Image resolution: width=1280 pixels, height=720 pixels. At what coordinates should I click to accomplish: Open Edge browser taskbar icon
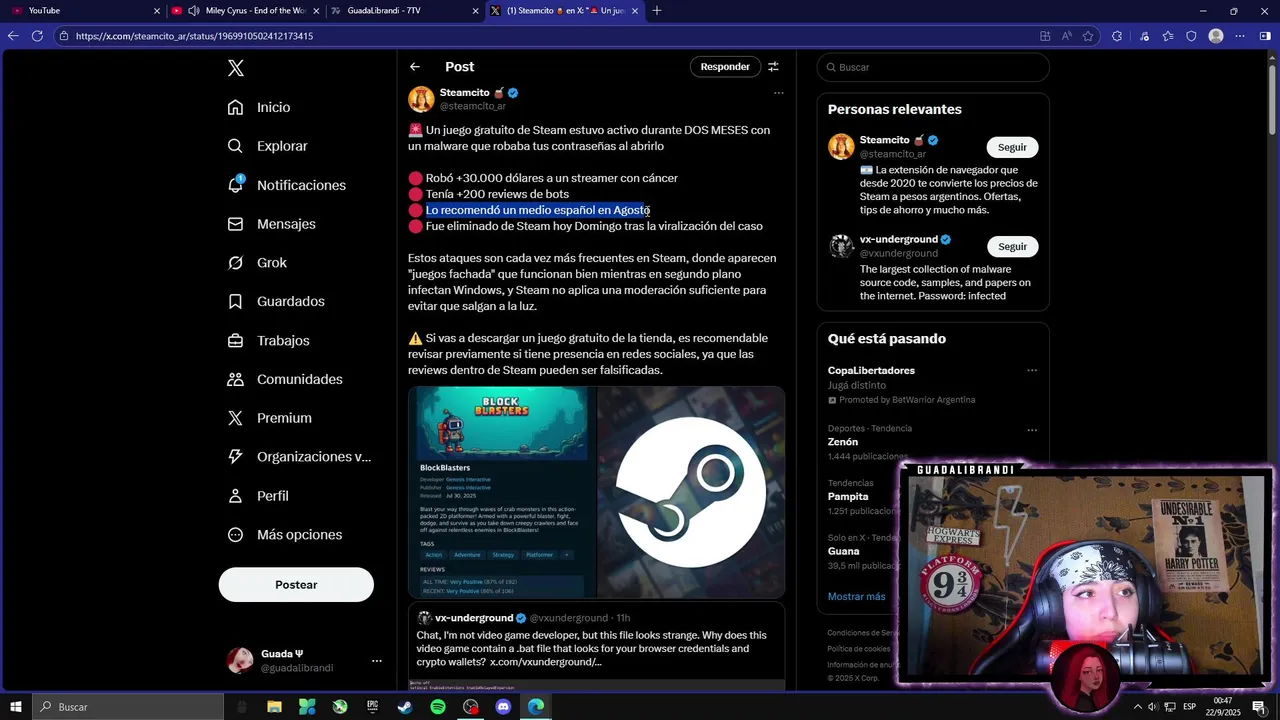coord(536,707)
